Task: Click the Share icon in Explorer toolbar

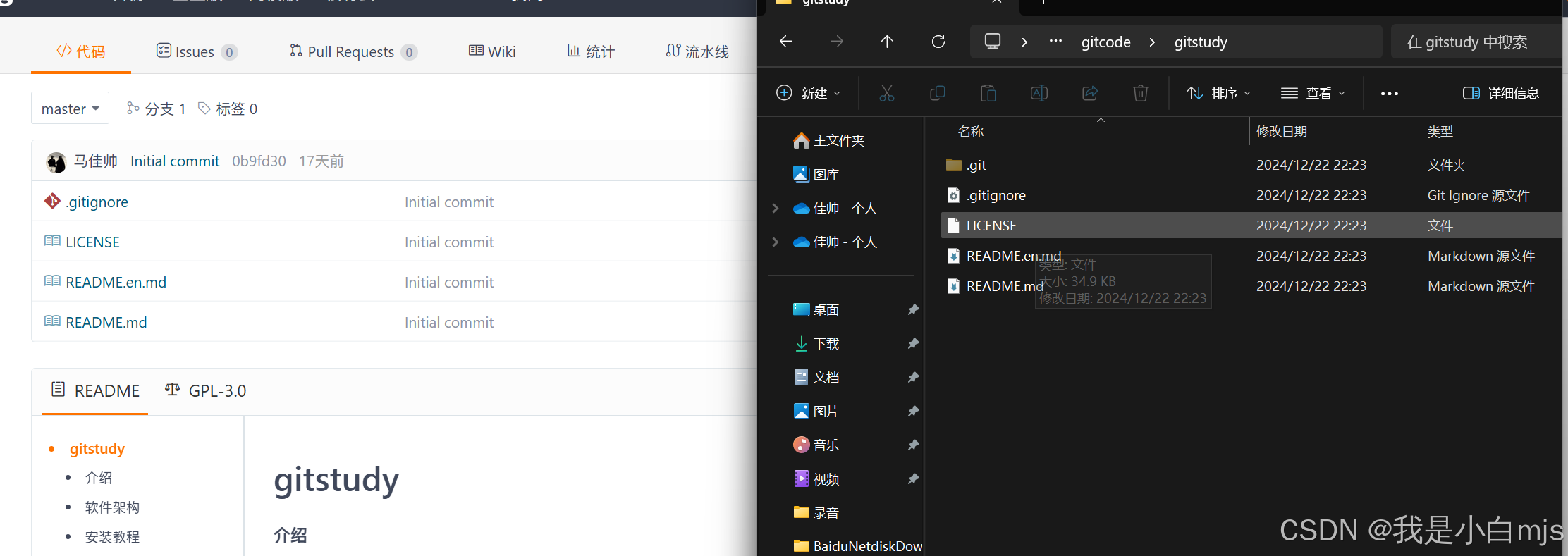Action: tap(1090, 93)
